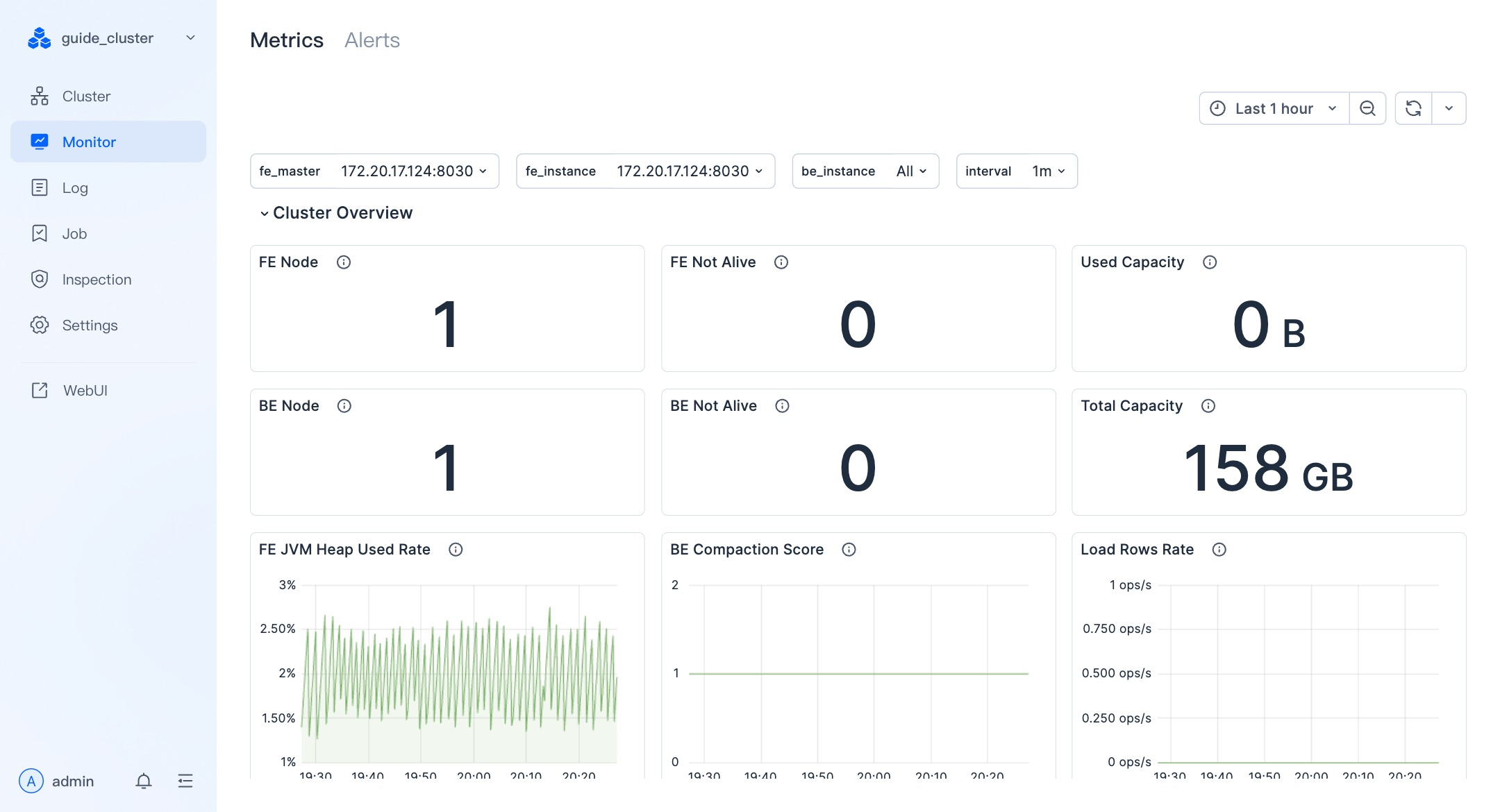Click the Inspection shield icon
This screenshot has width=1500, height=812.
pyautogui.click(x=40, y=279)
